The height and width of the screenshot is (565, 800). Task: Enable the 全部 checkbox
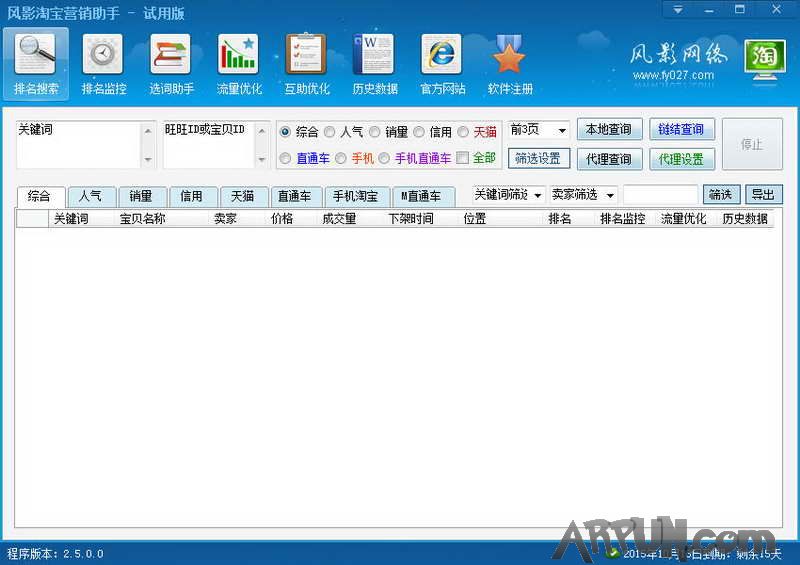point(462,158)
